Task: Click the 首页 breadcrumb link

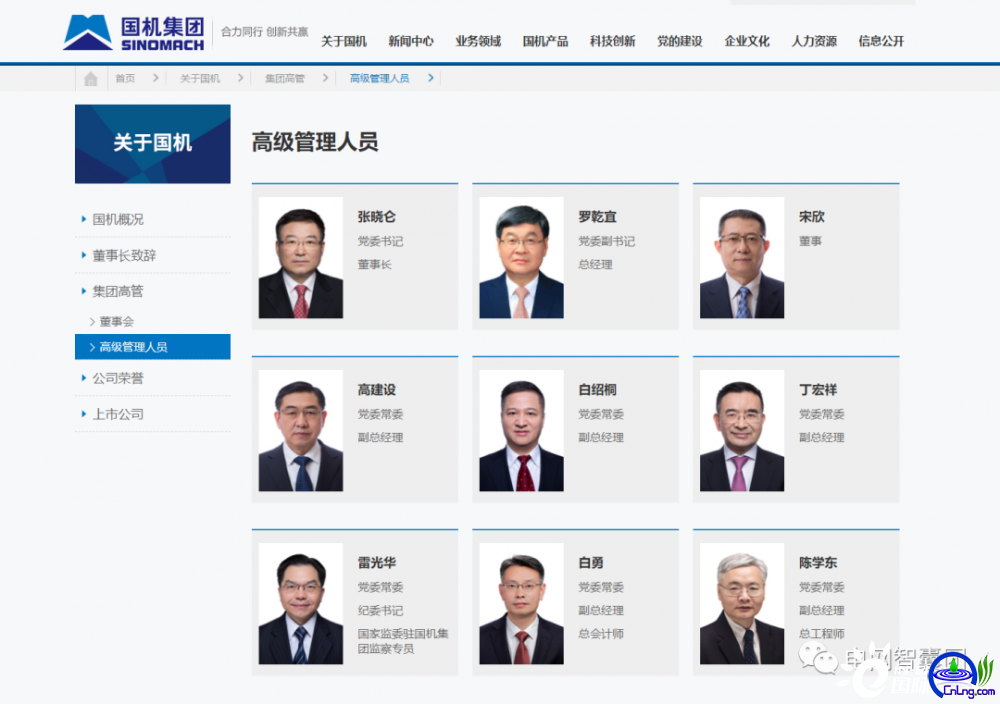Action: tap(125, 78)
